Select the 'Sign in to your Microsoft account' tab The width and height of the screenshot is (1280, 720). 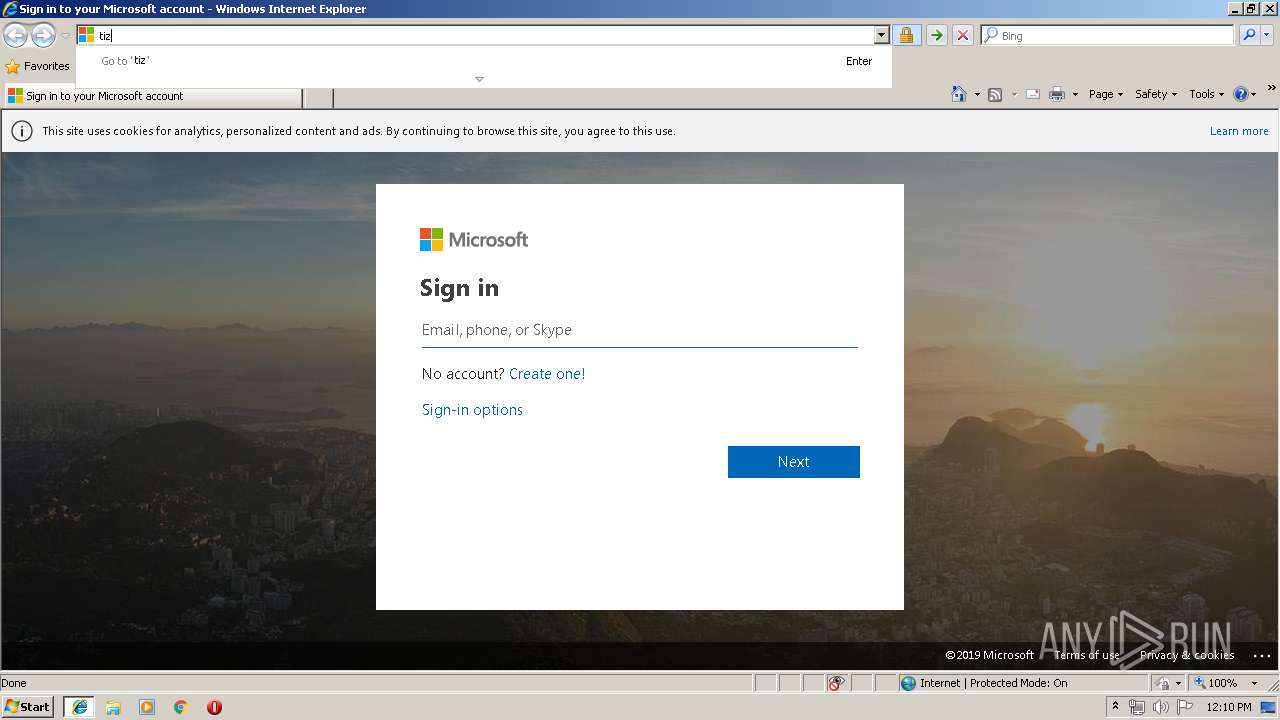pyautogui.click(x=152, y=96)
